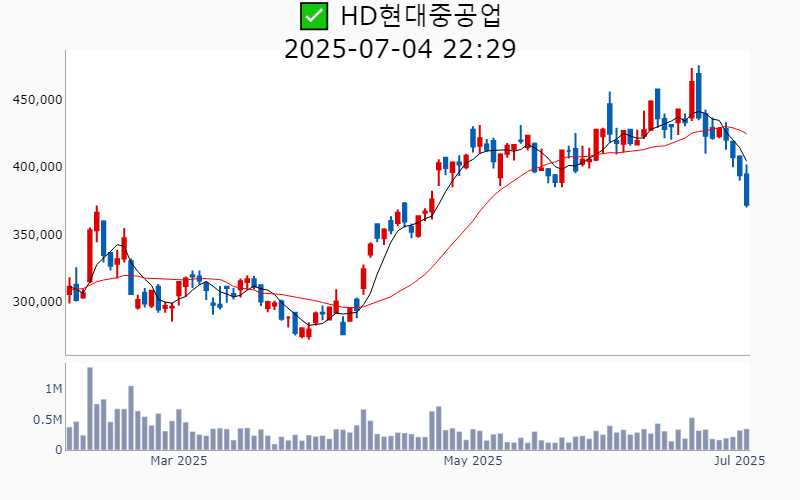Image resolution: width=800 pixels, height=500 pixels.
Task: Click the 0.5M volume axis label
Action: 47,420
